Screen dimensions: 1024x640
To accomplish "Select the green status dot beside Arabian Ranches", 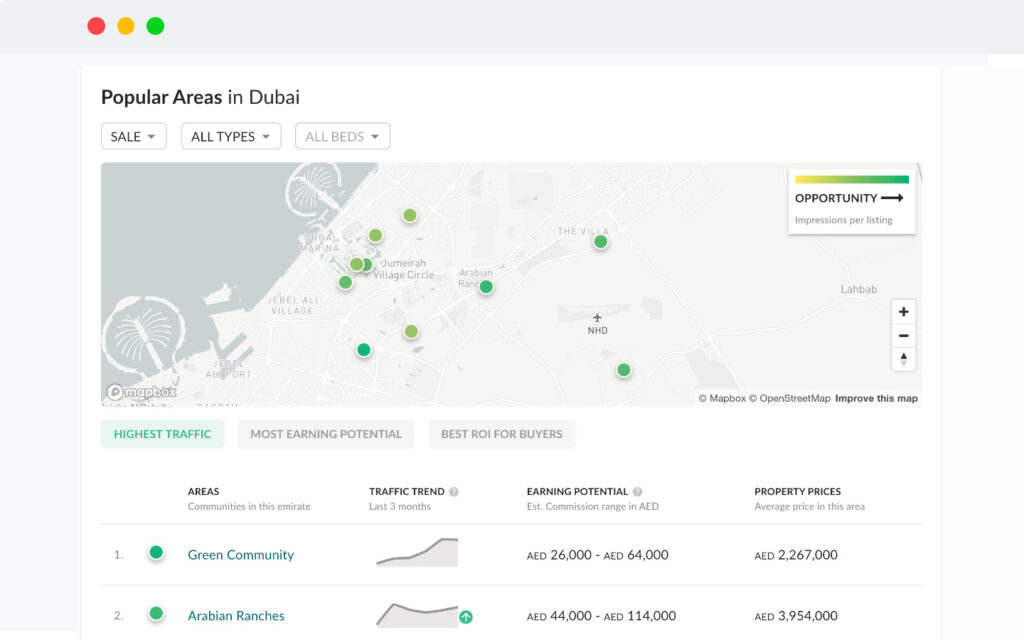I will pyautogui.click(x=156, y=615).
